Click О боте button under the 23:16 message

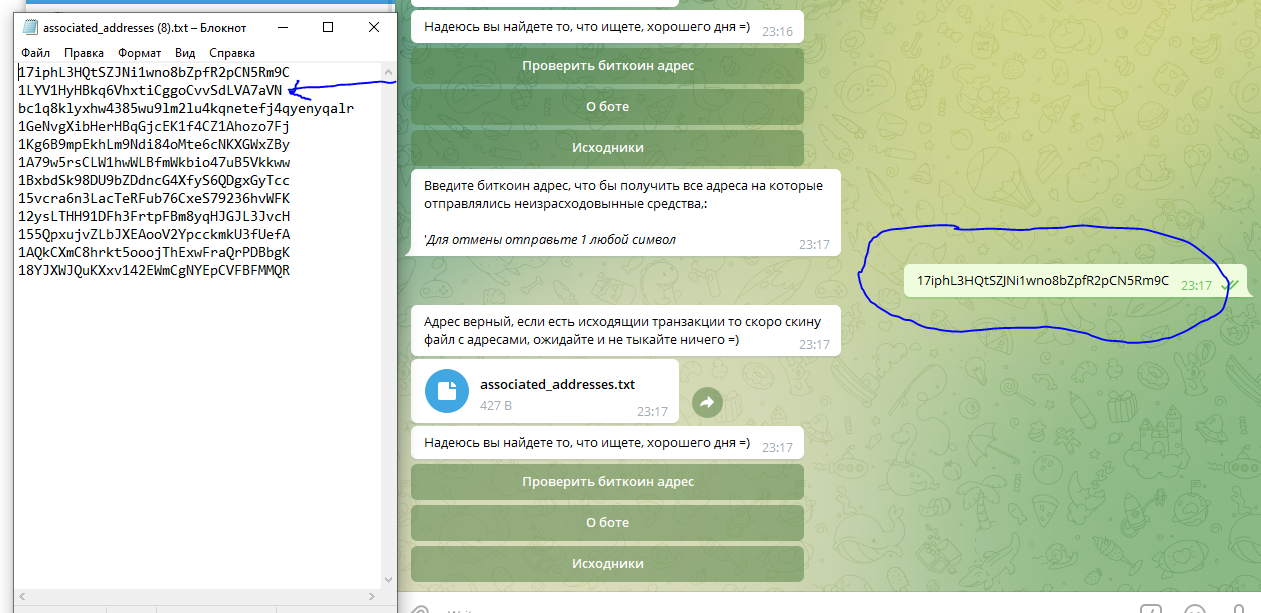click(x=608, y=107)
